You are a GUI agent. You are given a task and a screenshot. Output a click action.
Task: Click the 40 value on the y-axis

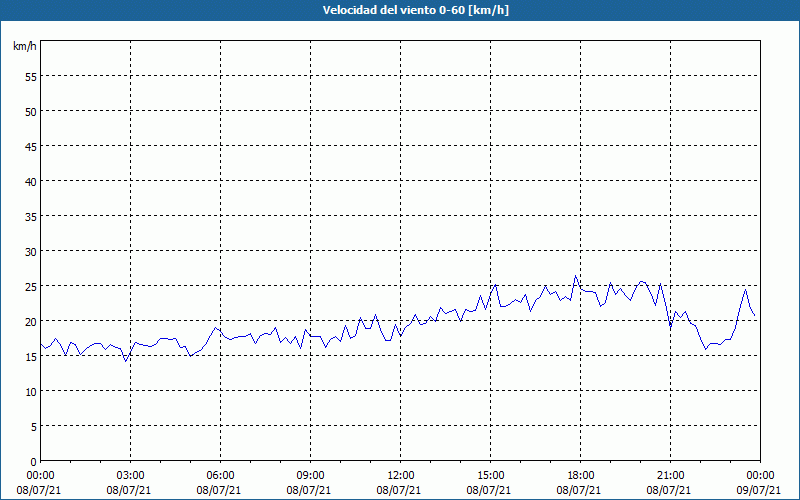30,181
